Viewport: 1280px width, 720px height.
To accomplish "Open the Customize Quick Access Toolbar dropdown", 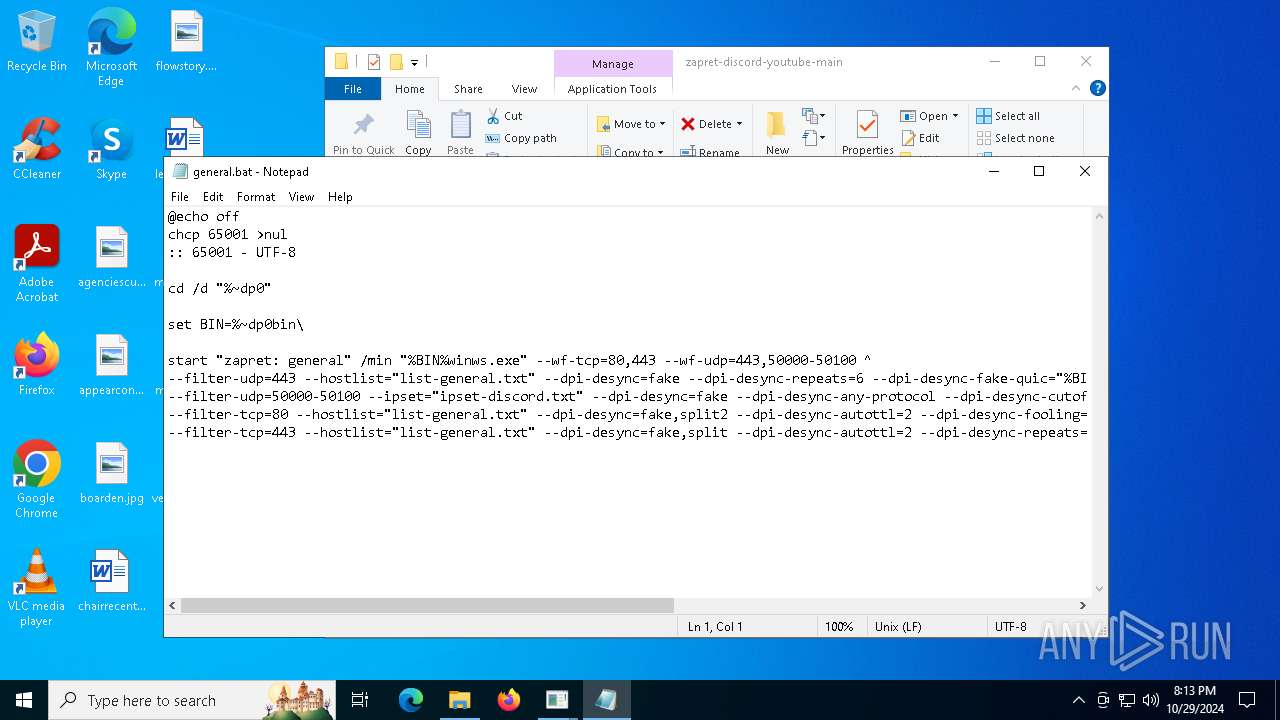I will point(414,62).
